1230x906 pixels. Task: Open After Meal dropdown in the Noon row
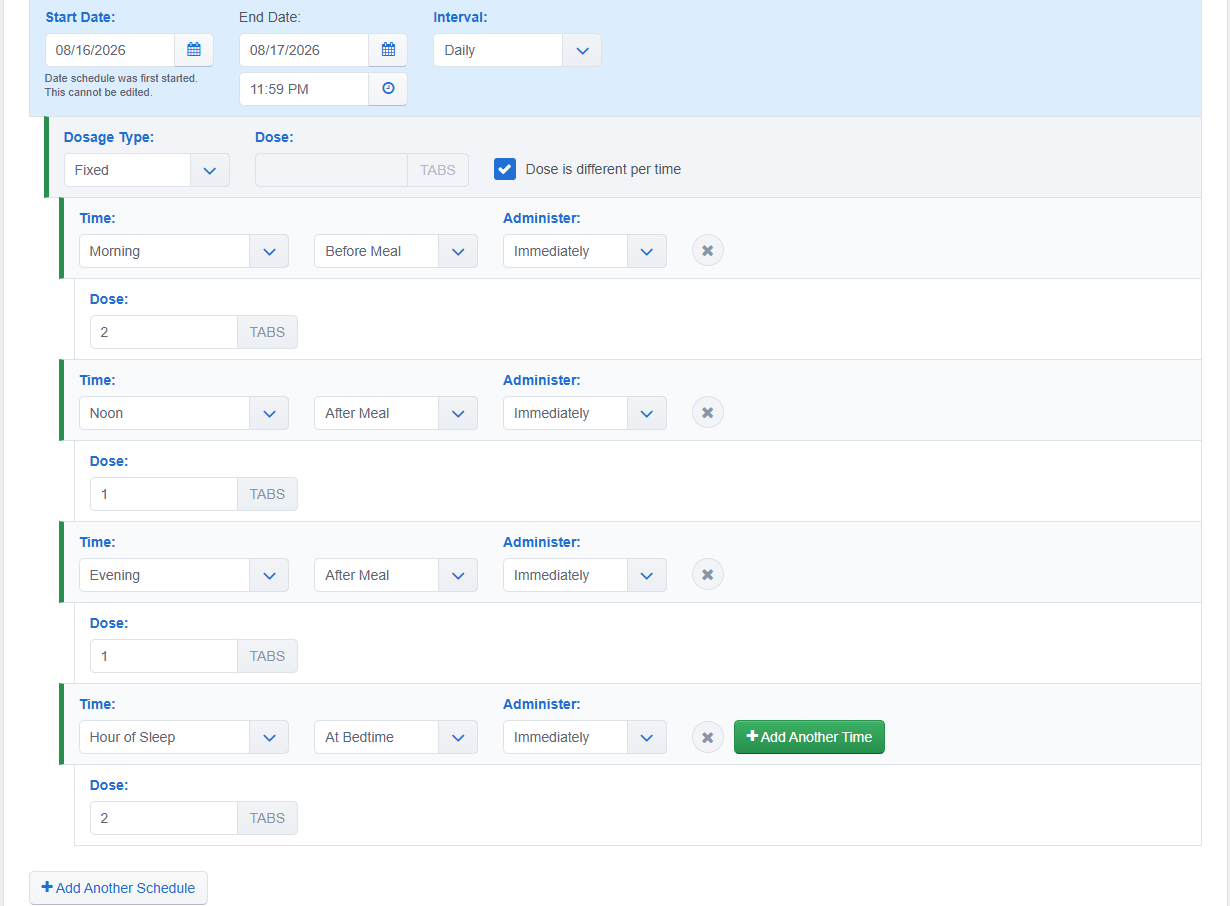pyautogui.click(x=396, y=413)
